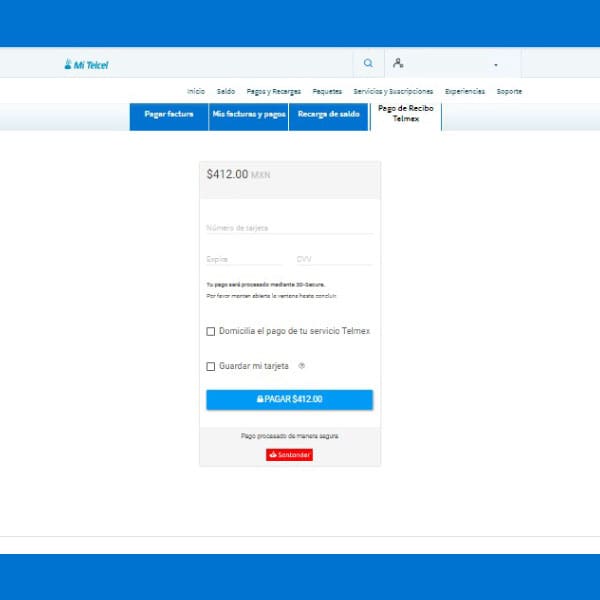This screenshot has height=600, width=600.
Task: Click the Mi Telcel logo
Action: click(86, 64)
